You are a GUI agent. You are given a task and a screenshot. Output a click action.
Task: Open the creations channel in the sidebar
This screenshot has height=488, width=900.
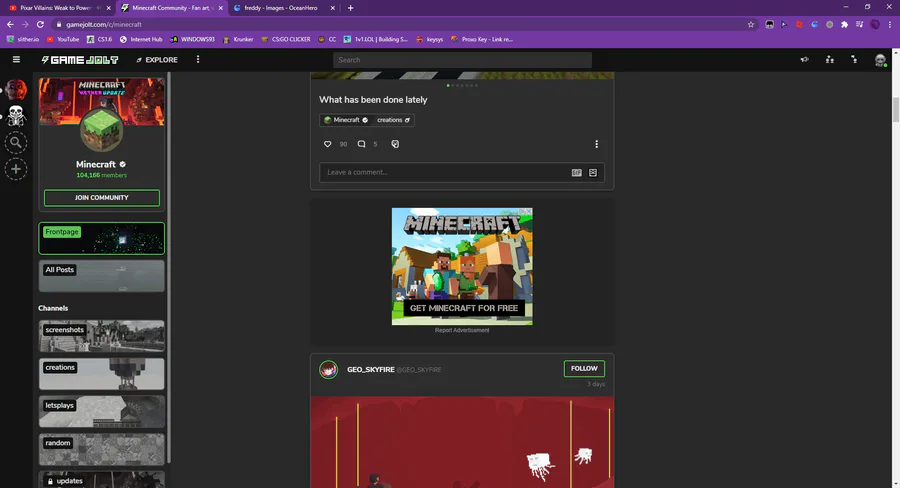click(x=102, y=374)
